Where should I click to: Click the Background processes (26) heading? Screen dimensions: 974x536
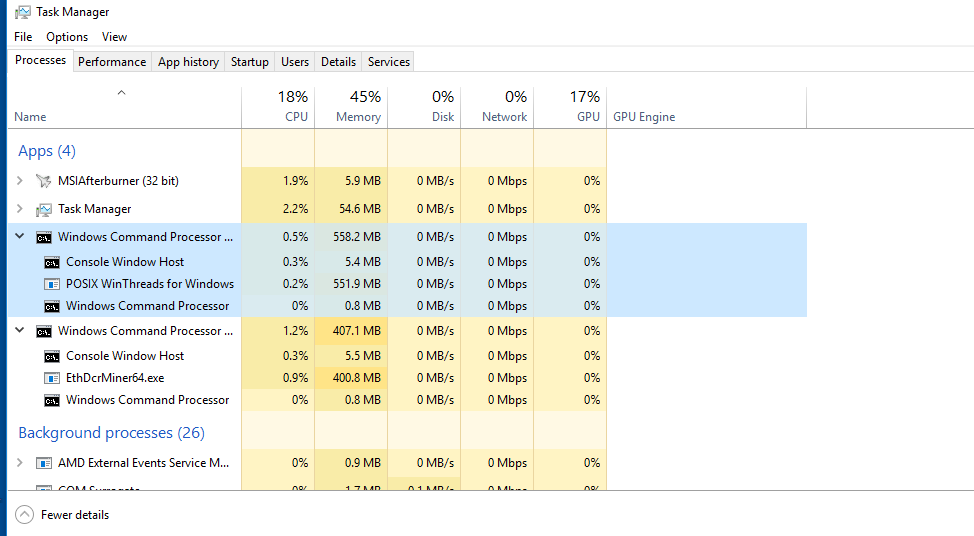pos(111,433)
